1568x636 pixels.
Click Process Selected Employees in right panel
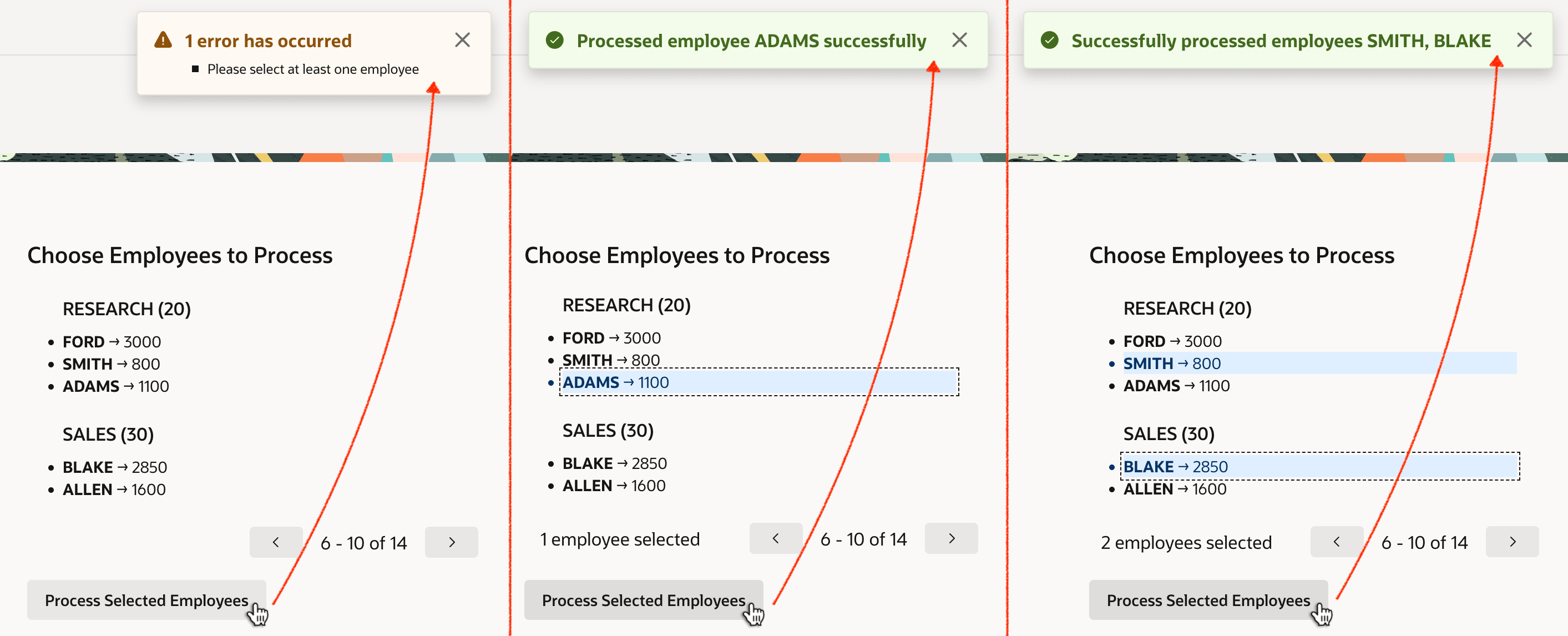[1208, 600]
